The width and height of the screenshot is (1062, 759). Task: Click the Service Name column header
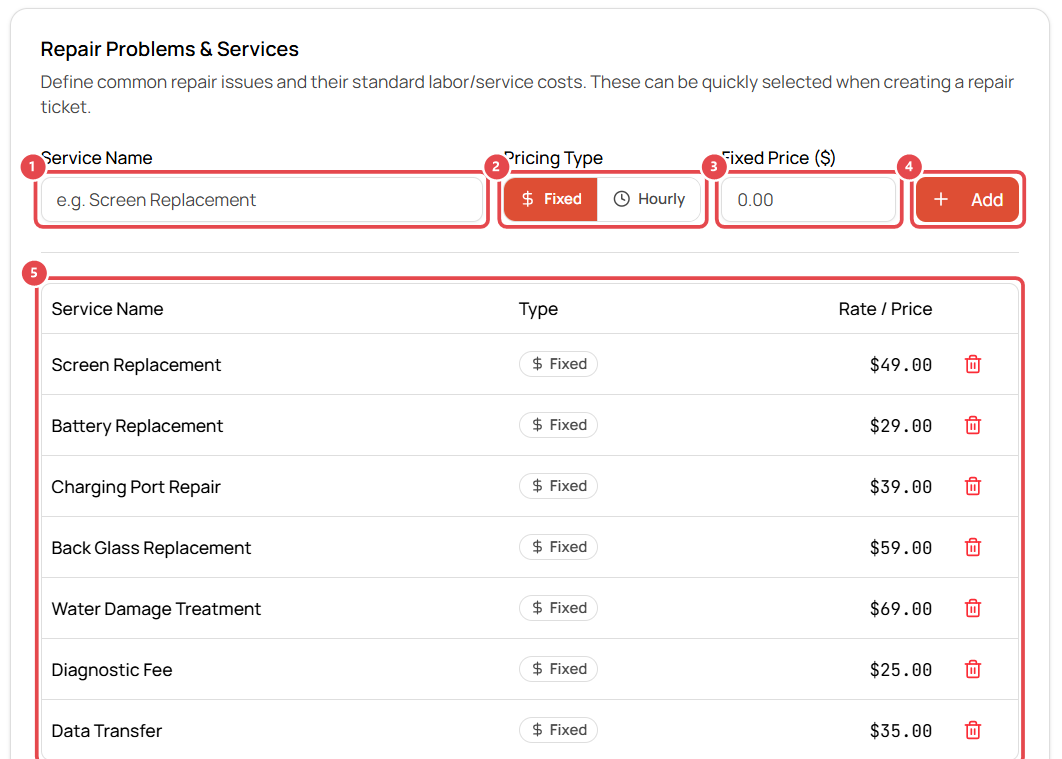(108, 309)
